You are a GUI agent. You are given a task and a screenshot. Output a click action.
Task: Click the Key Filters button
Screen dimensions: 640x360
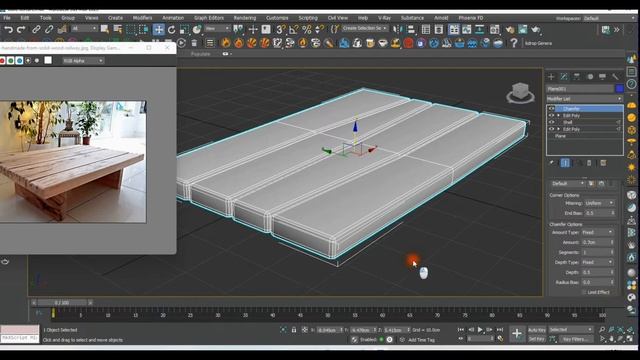(575, 339)
